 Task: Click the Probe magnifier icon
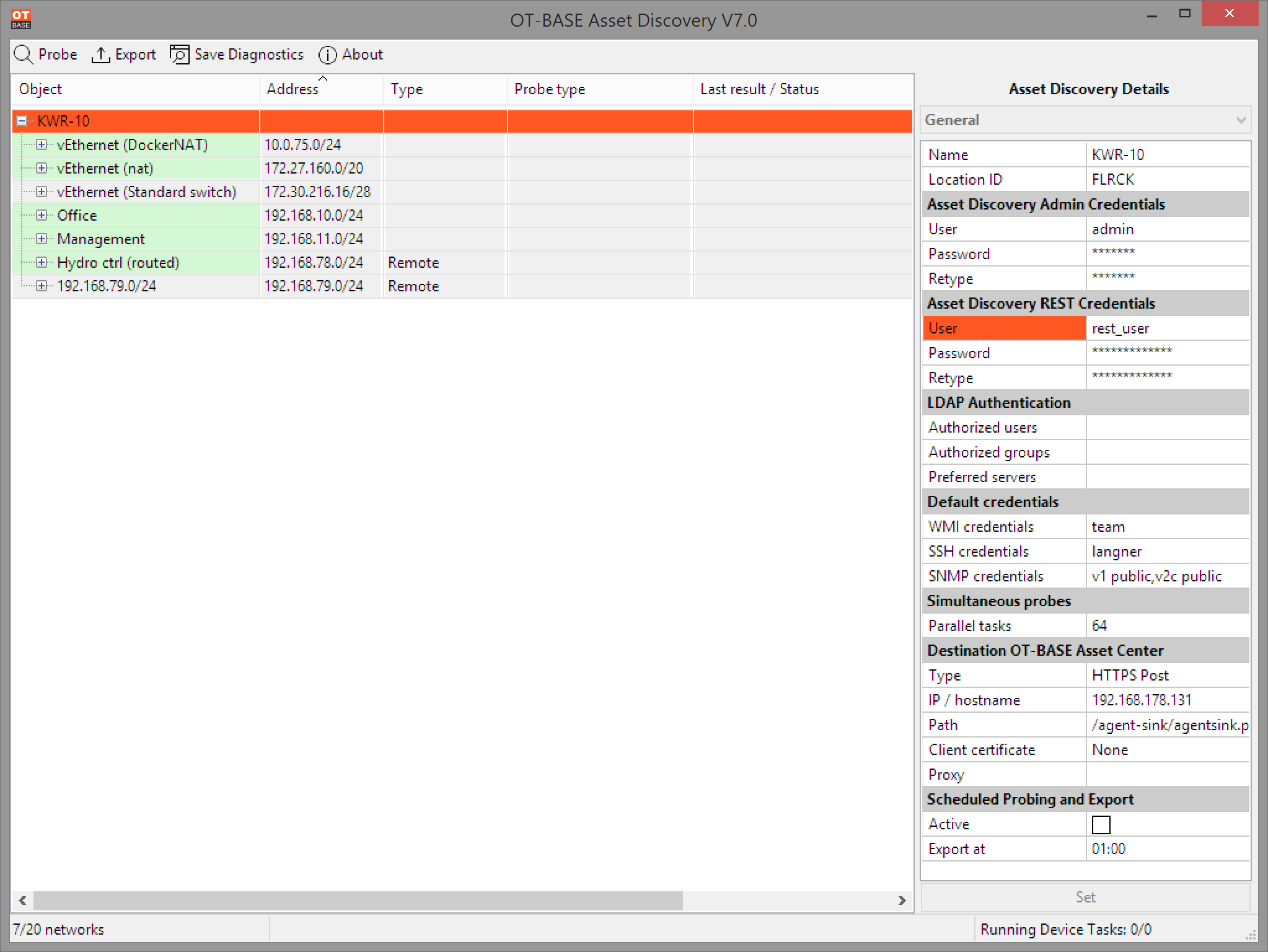(24, 55)
